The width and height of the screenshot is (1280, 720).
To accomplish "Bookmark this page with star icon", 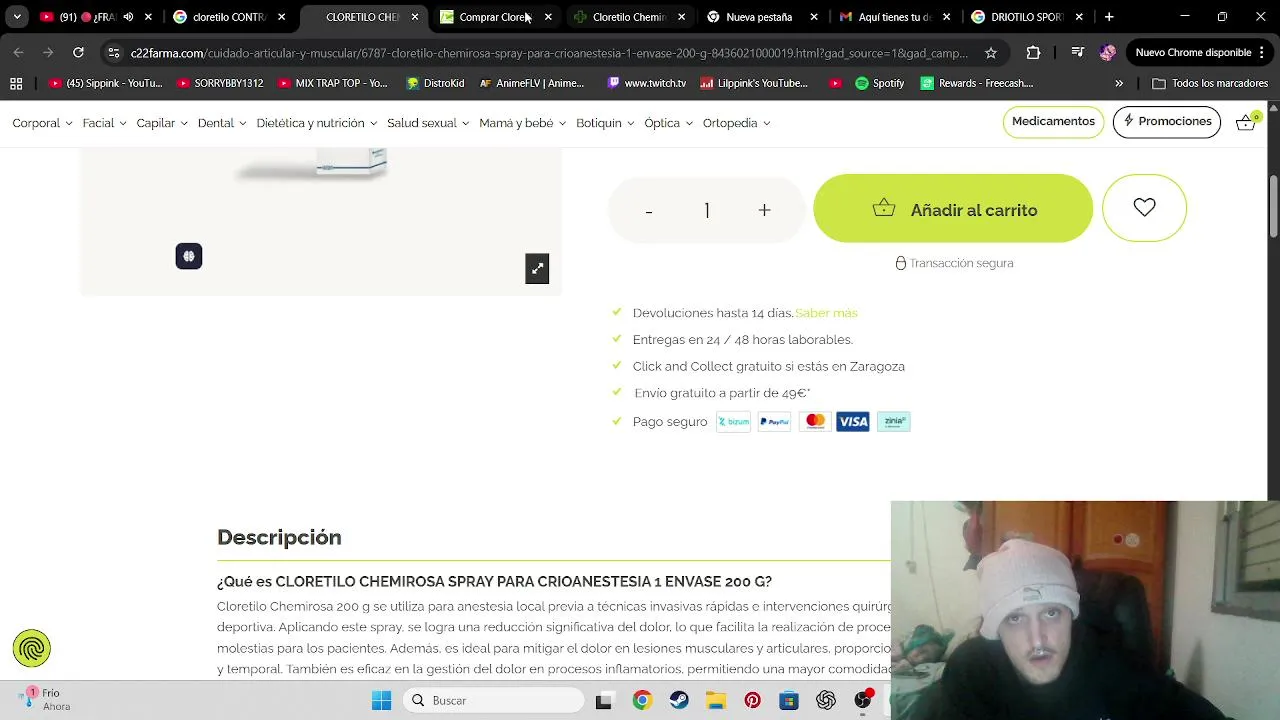I will (x=990, y=53).
